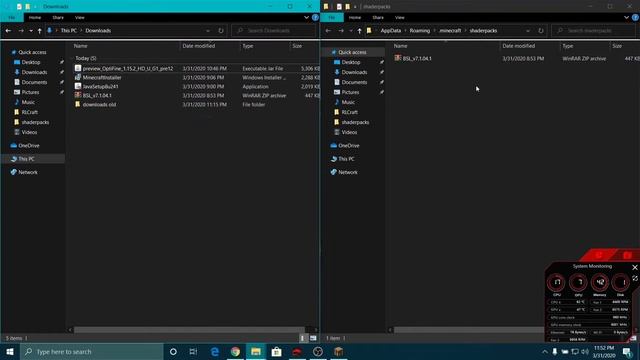
Task: Click AppData in shaderpacks address bar
Action: tap(391, 31)
